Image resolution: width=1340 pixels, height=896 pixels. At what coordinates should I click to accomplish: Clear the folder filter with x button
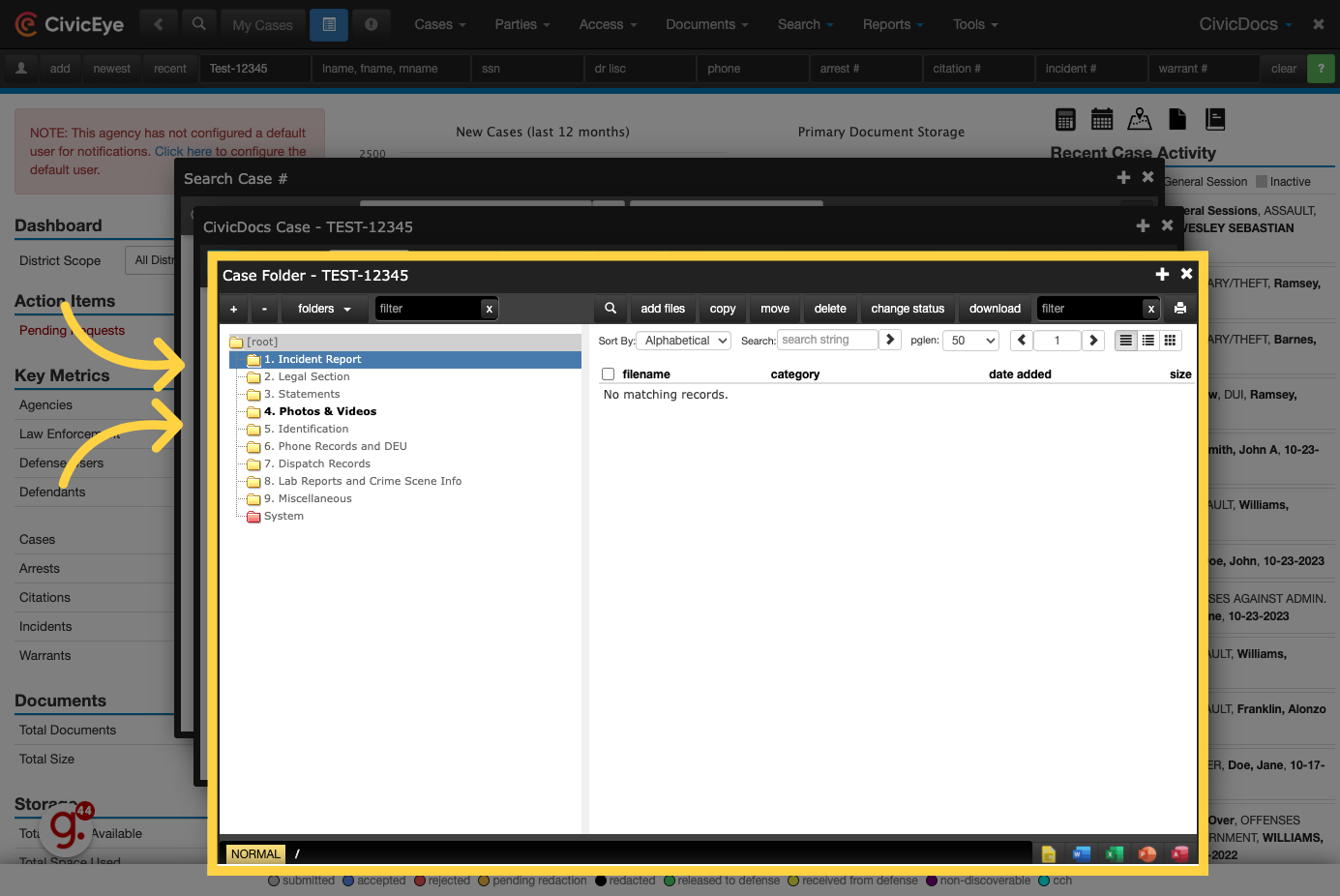click(490, 309)
